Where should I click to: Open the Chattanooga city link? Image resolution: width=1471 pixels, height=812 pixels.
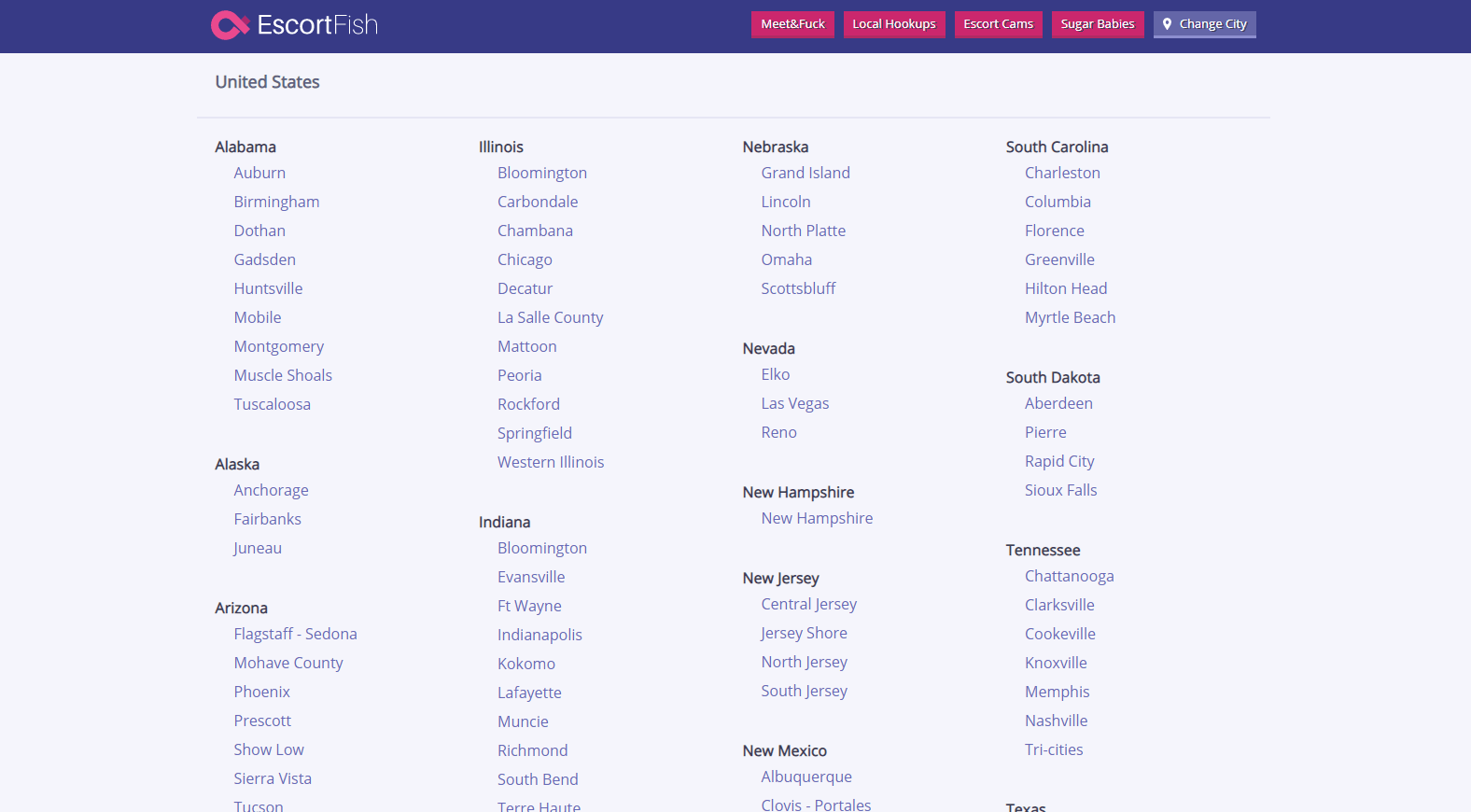coord(1070,576)
